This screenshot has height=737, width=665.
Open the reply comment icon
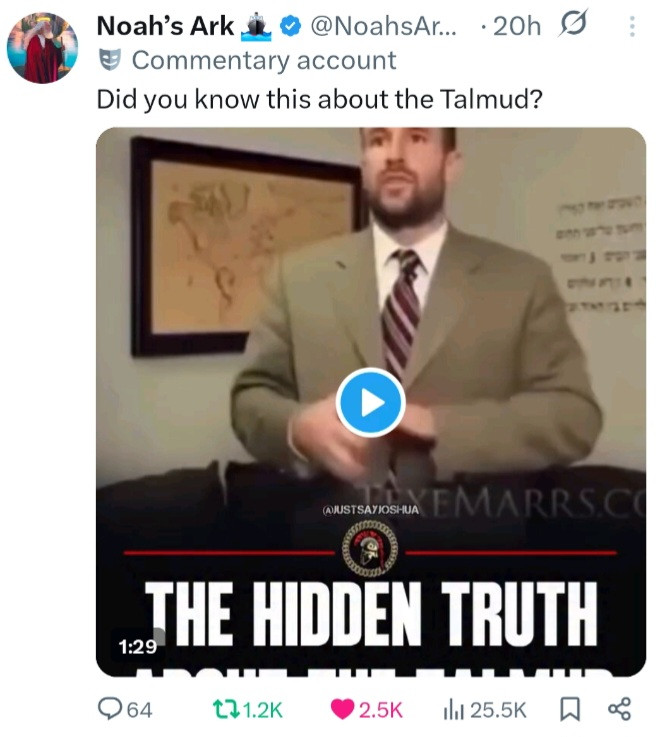pyautogui.click(x=109, y=709)
